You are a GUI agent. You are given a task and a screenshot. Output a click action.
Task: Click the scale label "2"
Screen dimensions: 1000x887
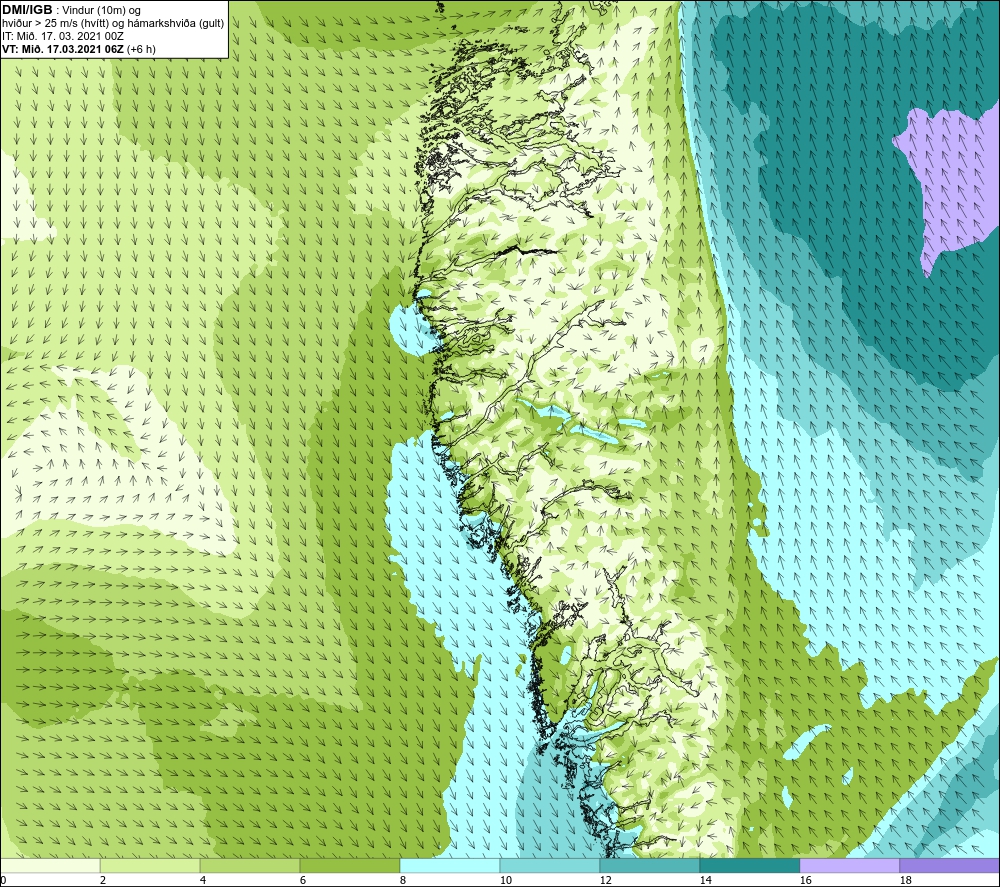[x=103, y=881]
